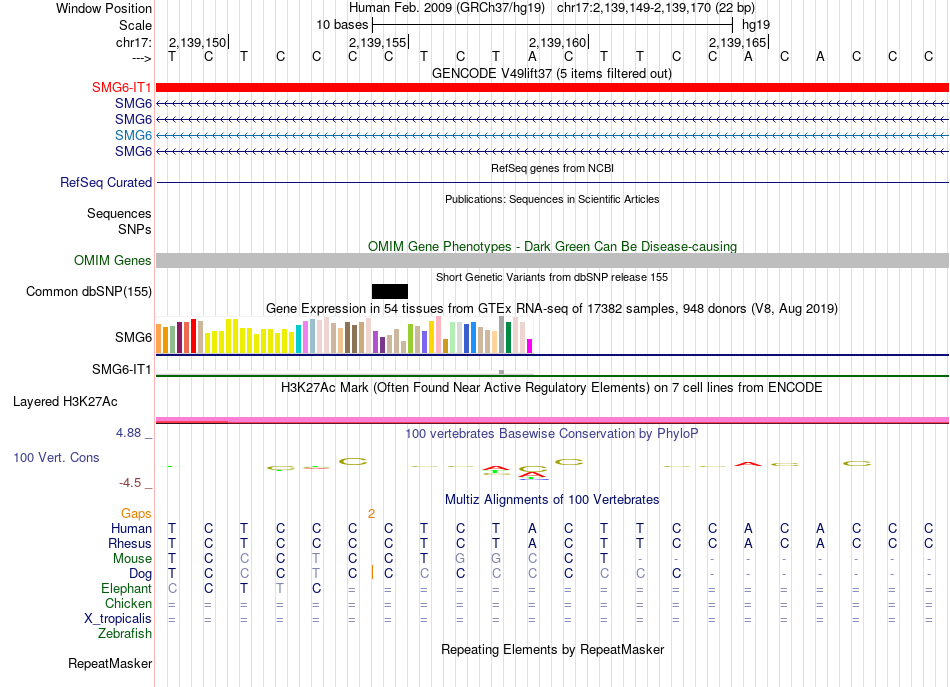
Task: Click Publications: Sequences in Scientific Articles title
Action: point(552,199)
